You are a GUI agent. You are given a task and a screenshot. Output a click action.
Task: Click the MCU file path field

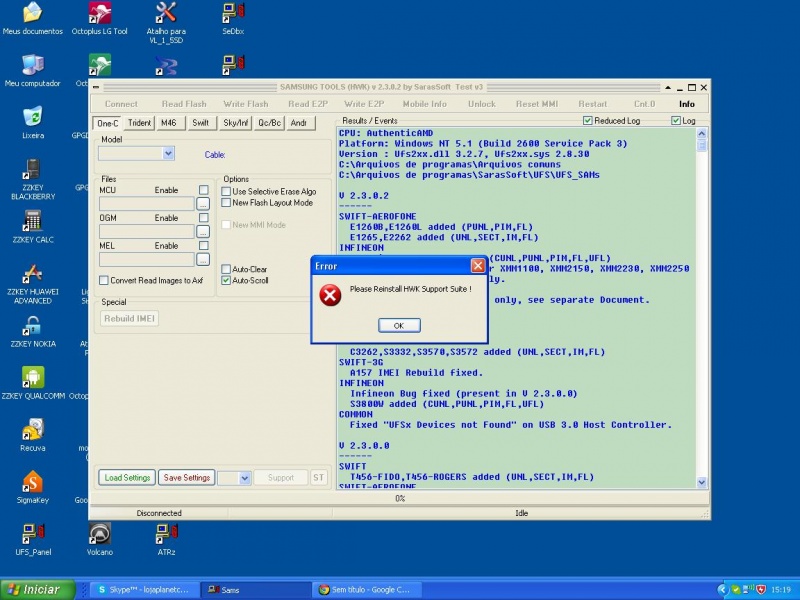[147, 204]
